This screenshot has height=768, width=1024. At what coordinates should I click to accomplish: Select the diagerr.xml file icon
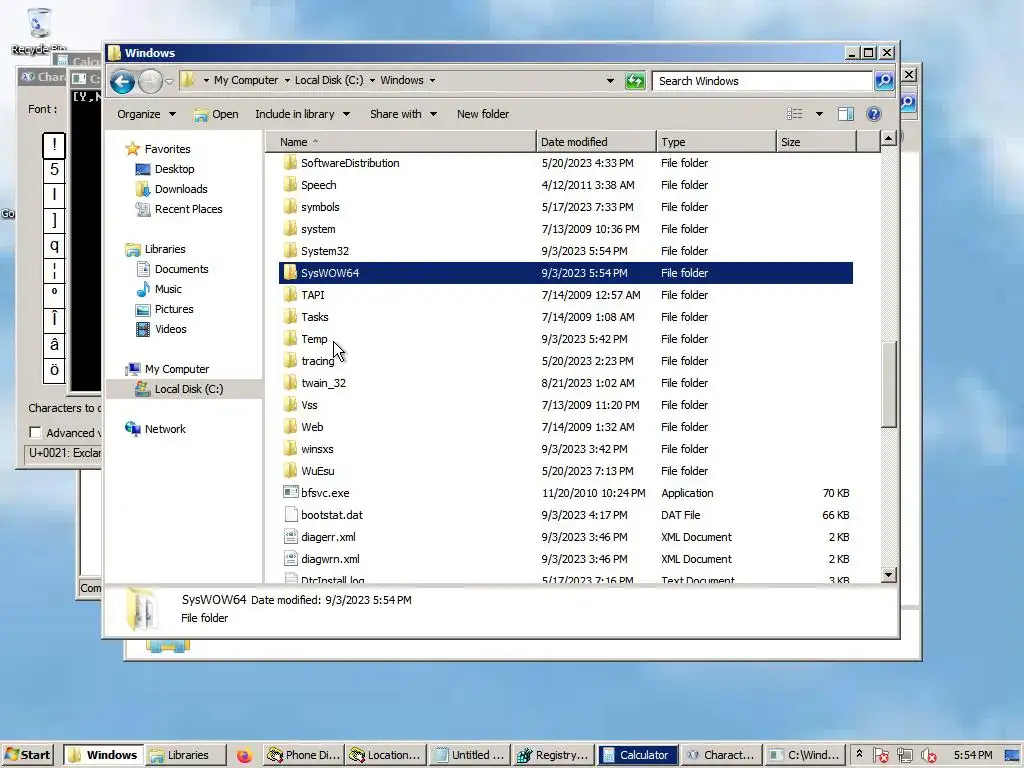(x=291, y=537)
